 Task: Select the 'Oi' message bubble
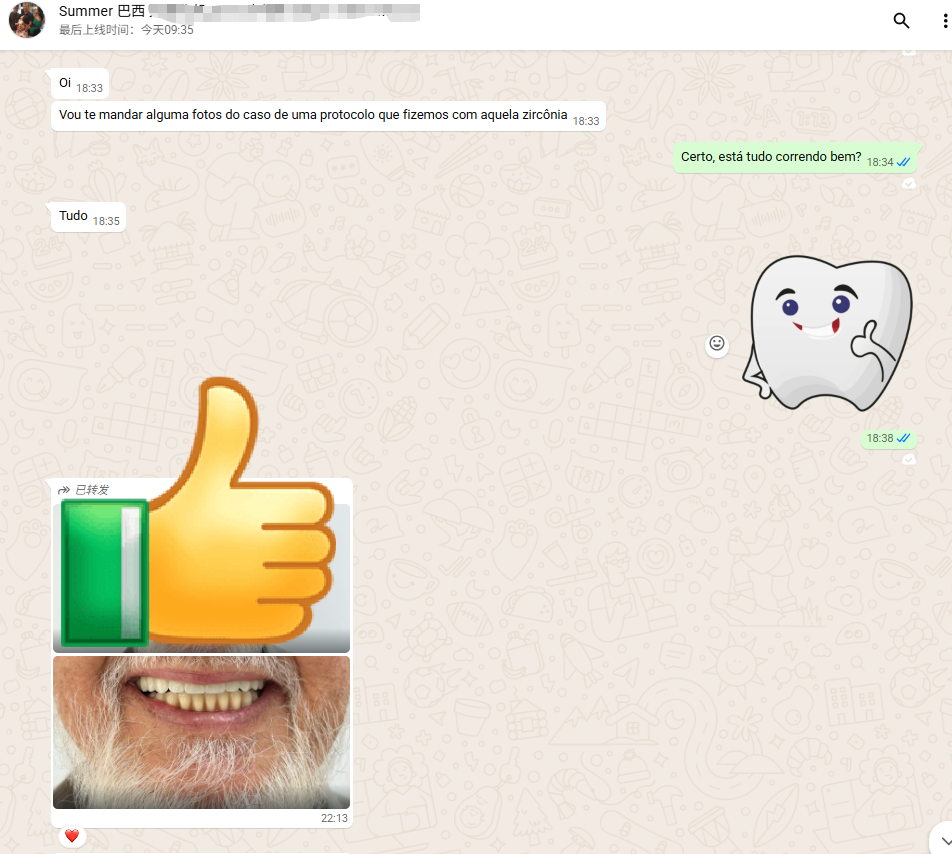tap(80, 84)
